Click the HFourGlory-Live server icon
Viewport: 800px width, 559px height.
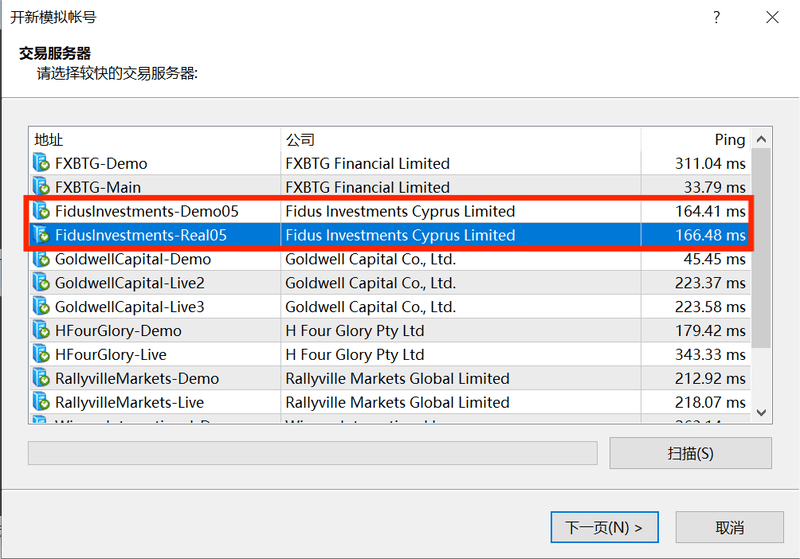(41, 354)
